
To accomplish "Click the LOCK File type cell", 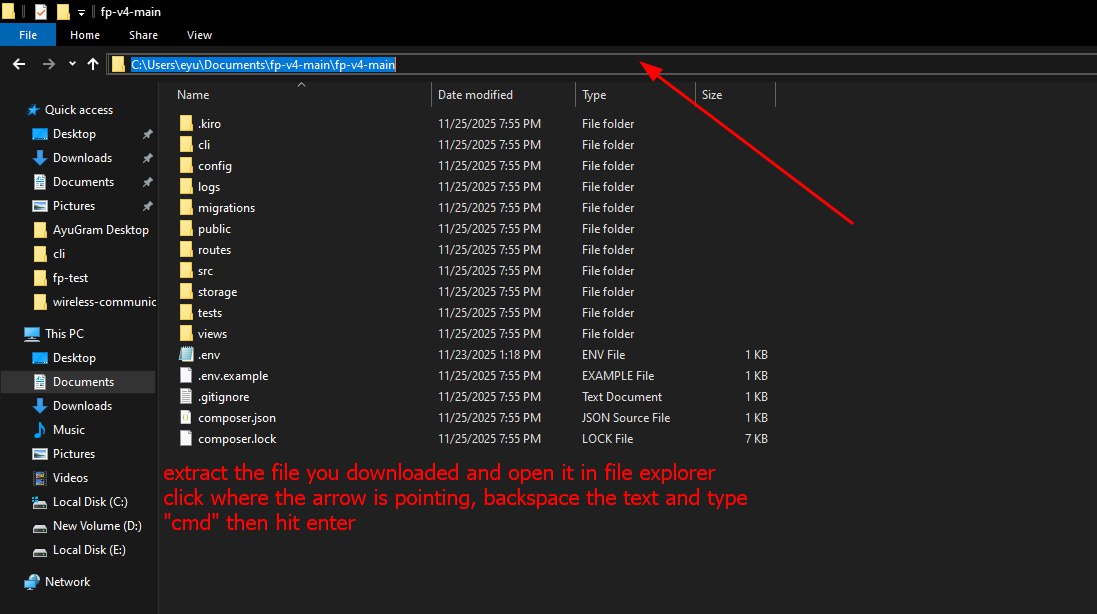I will point(607,438).
